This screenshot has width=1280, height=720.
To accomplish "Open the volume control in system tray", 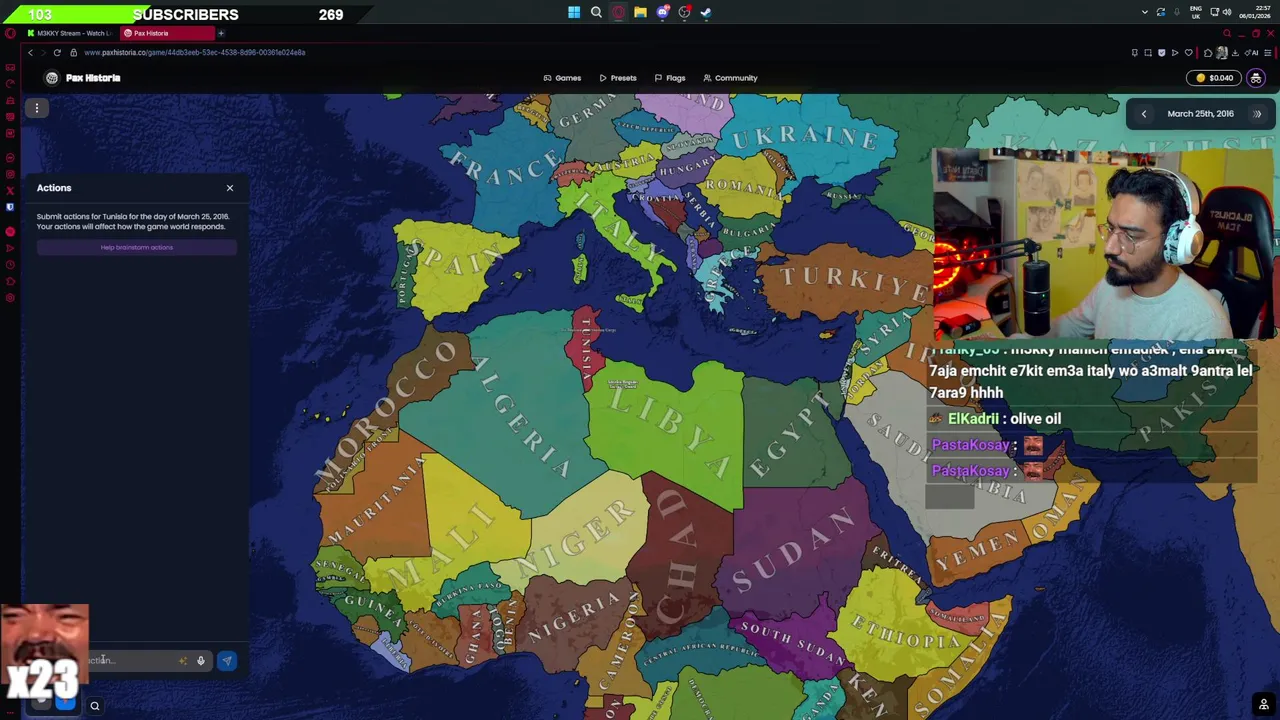I will pos(1227,13).
